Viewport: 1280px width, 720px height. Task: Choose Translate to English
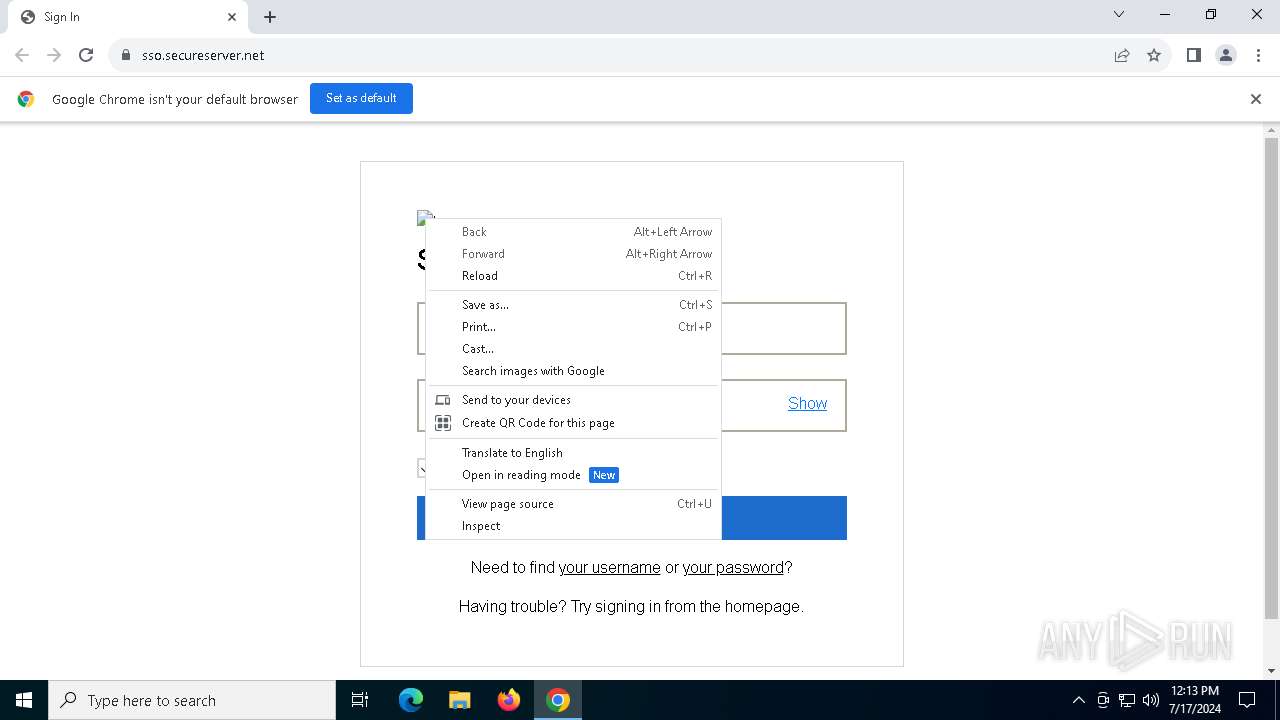pyautogui.click(x=573, y=453)
